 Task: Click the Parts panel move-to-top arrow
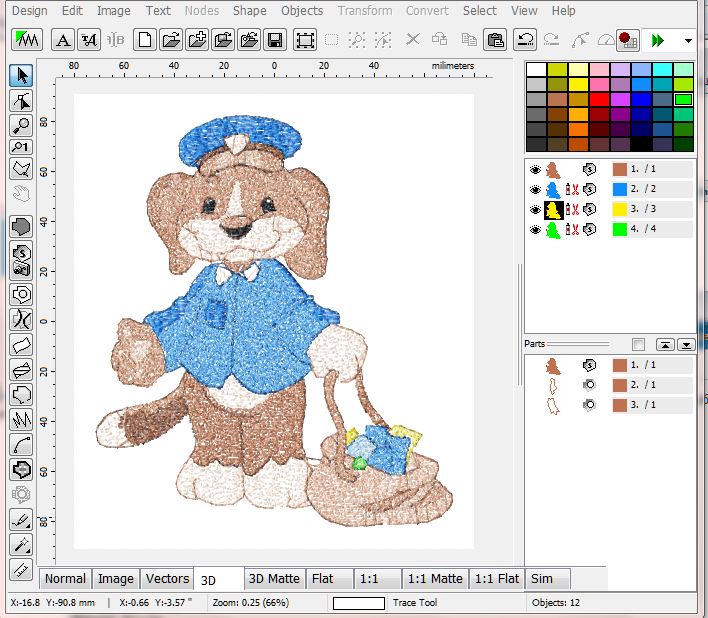click(x=664, y=344)
